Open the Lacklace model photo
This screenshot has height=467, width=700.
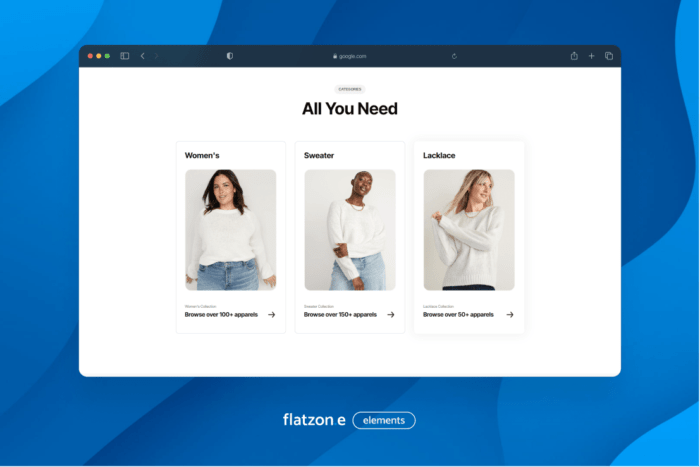click(x=469, y=229)
